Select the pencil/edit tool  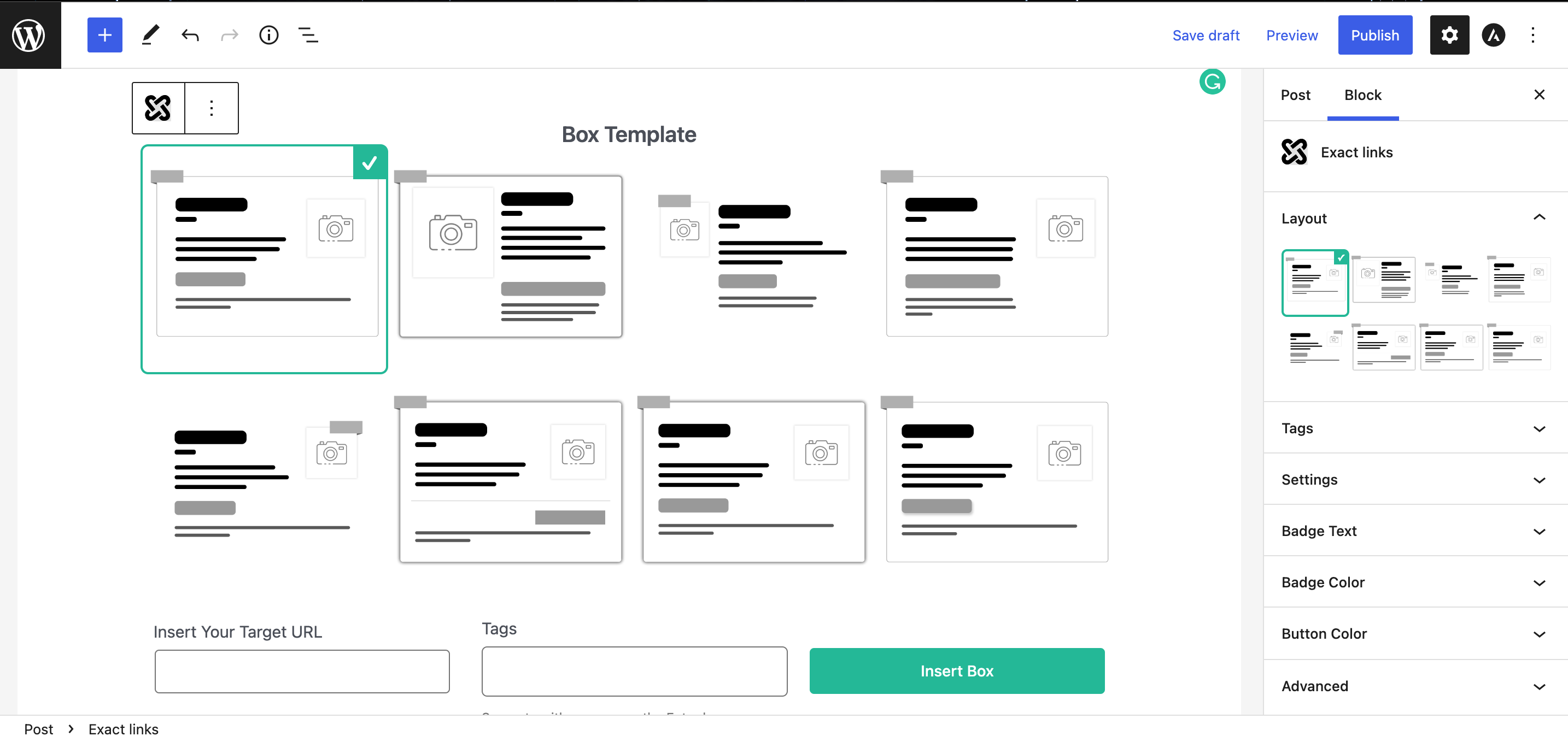(149, 34)
